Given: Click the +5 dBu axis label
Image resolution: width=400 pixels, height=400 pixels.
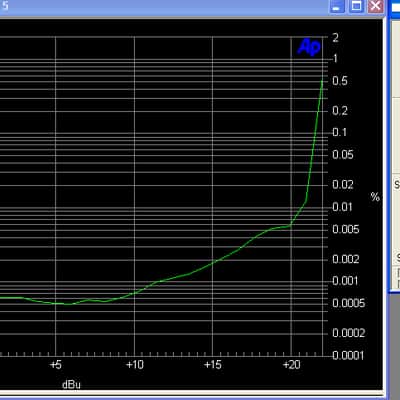Looking at the screenshot, I should click(x=56, y=365).
